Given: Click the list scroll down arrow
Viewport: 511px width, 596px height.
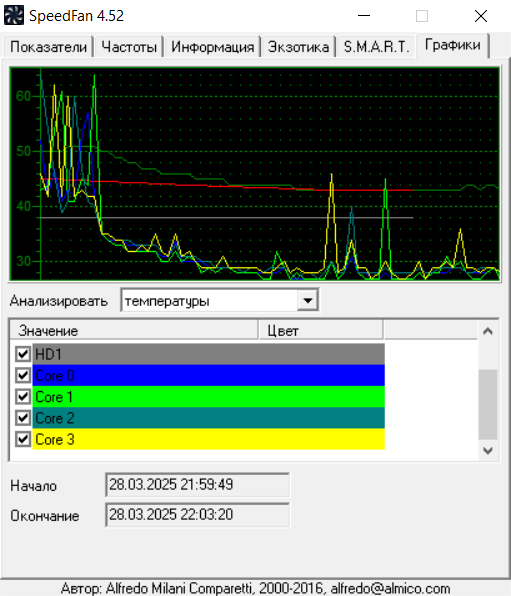Looking at the screenshot, I should click(488, 451).
